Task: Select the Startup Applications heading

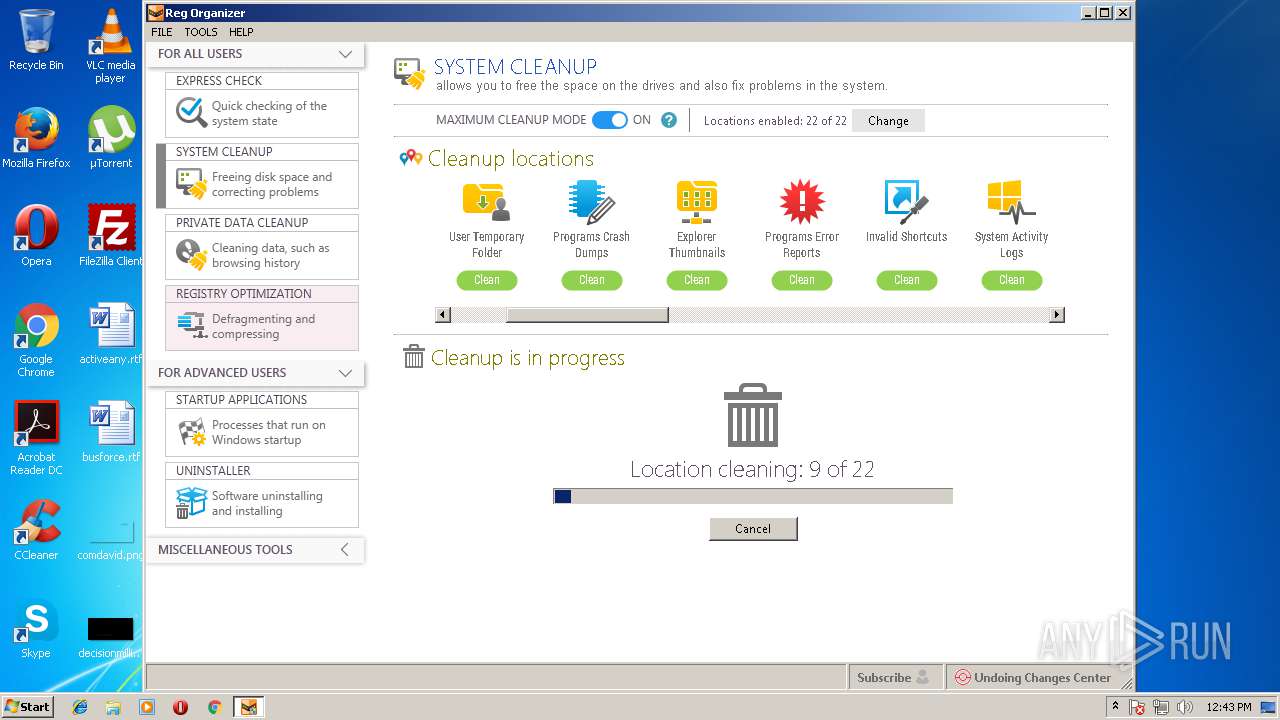Action: [241, 400]
